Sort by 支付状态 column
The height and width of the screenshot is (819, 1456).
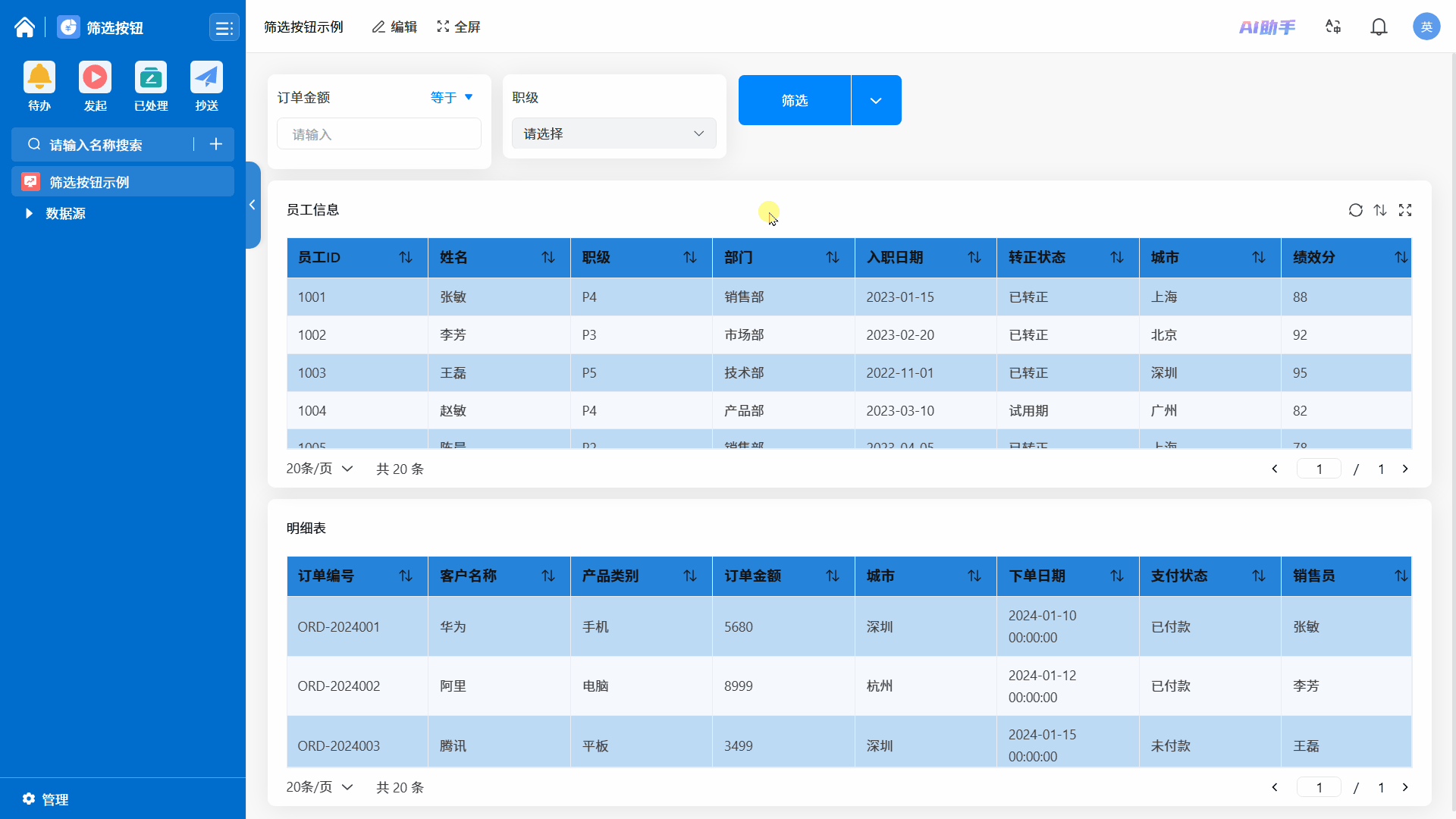pos(1259,576)
